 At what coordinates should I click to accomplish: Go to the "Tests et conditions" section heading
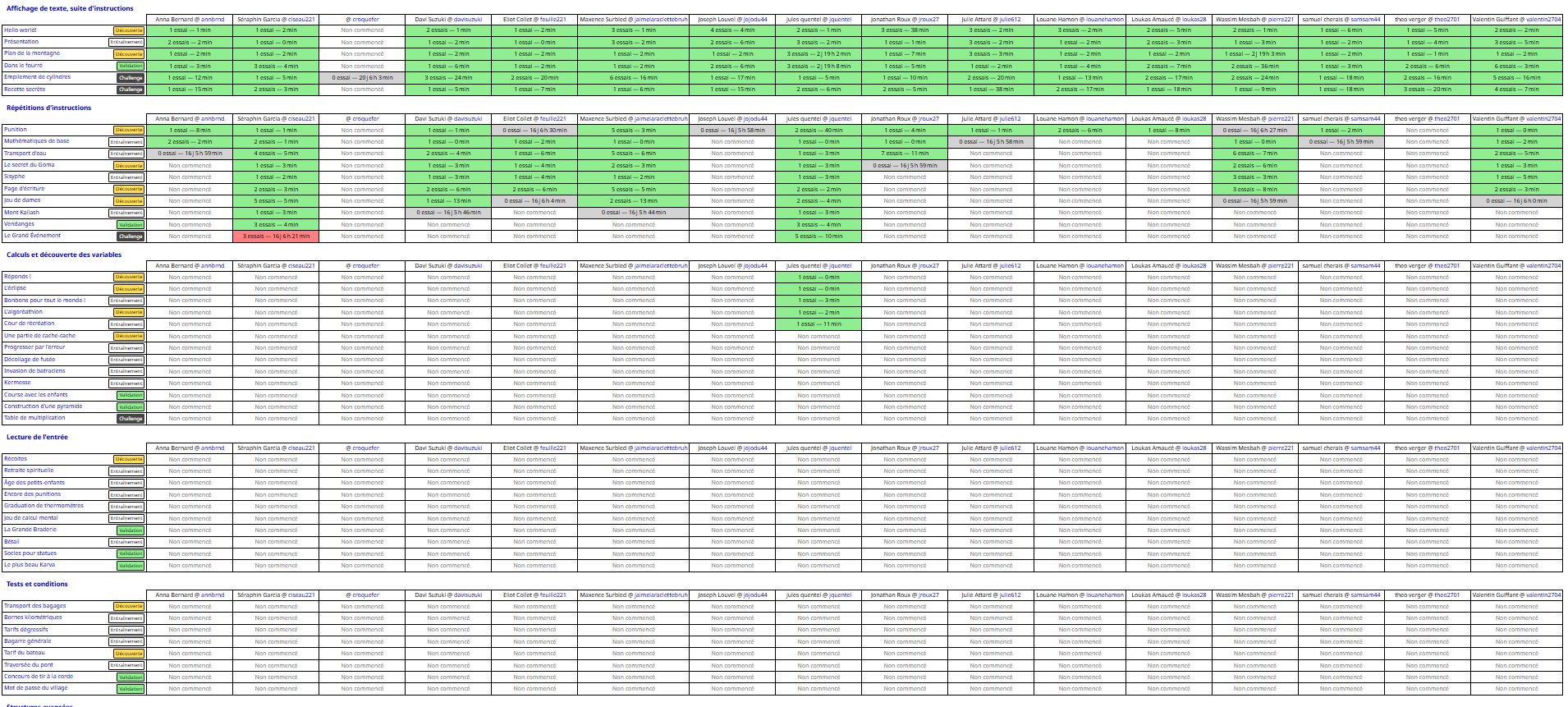pos(37,584)
